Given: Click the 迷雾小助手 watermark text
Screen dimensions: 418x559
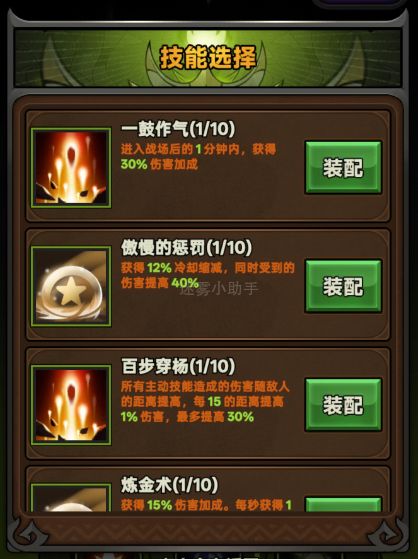Looking at the screenshot, I should [218, 289].
